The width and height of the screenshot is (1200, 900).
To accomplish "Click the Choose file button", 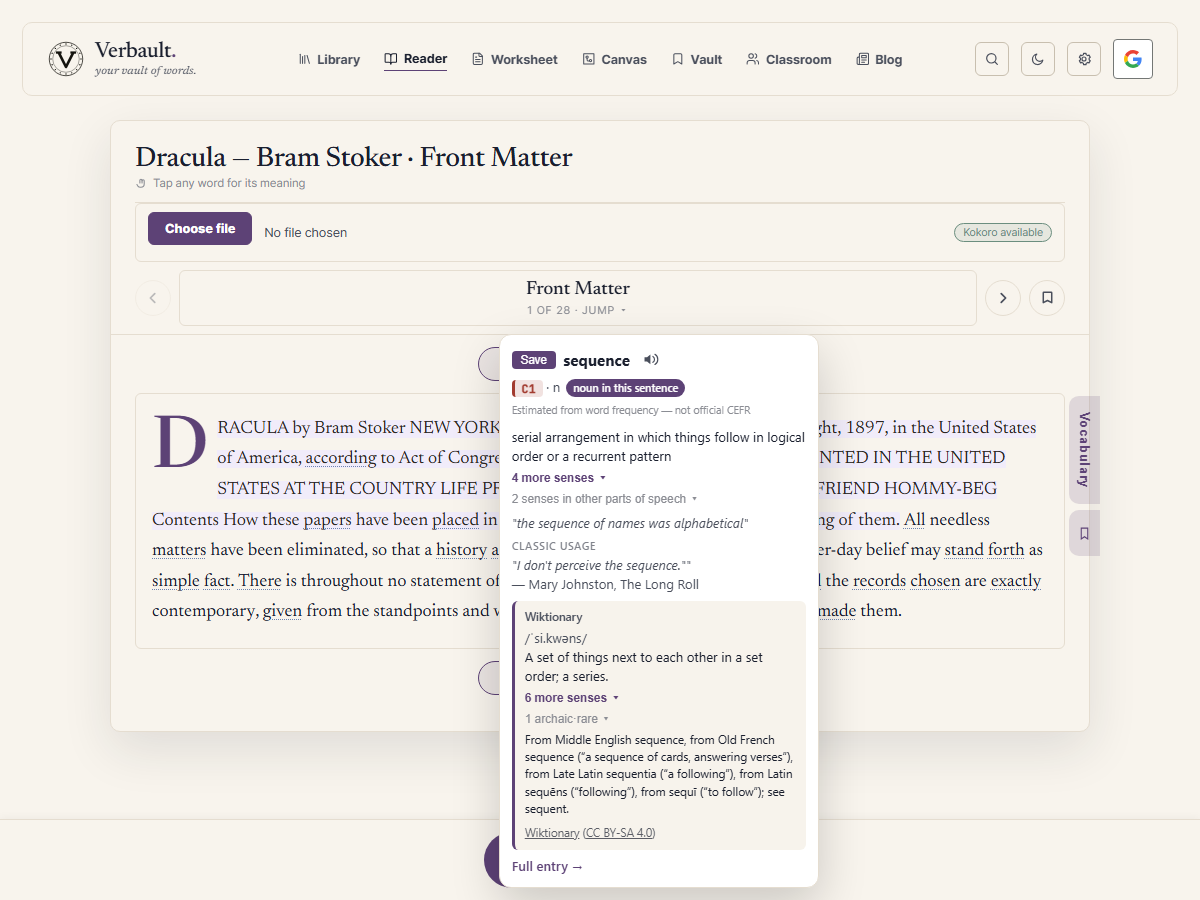I will click(200, 229).
